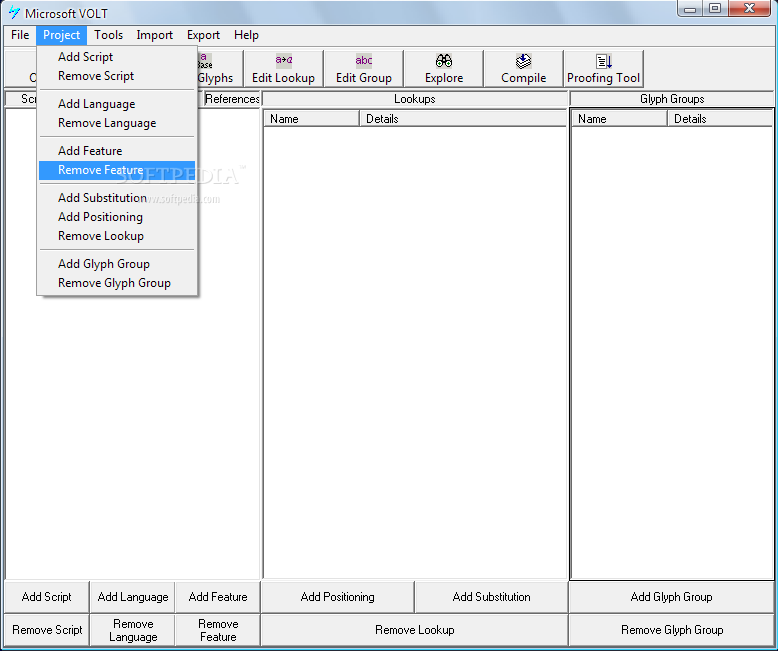Click the bottom Remove Feature button
778x651 pixels.
[218, 630]
